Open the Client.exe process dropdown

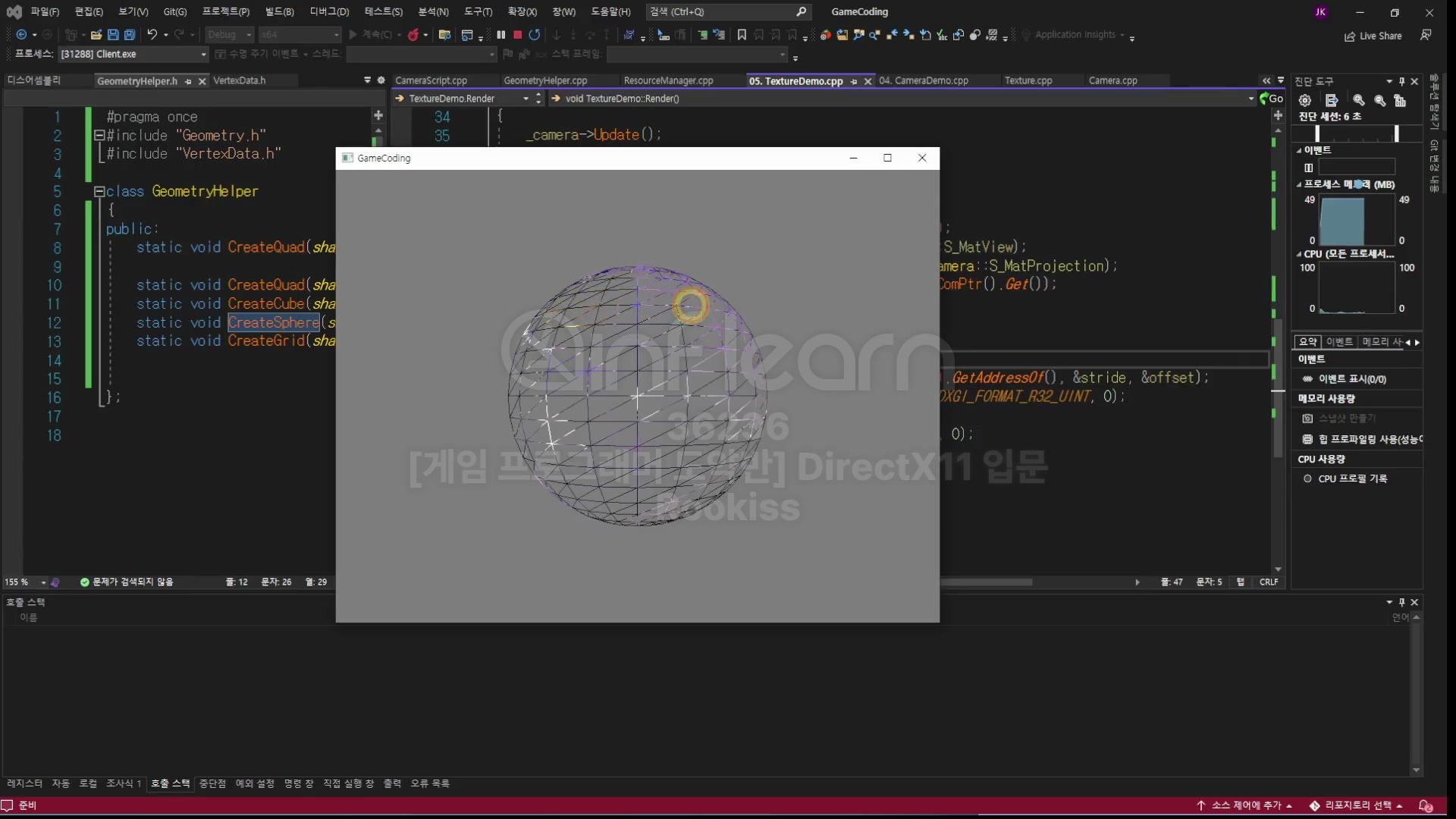(x=203, y=55)
